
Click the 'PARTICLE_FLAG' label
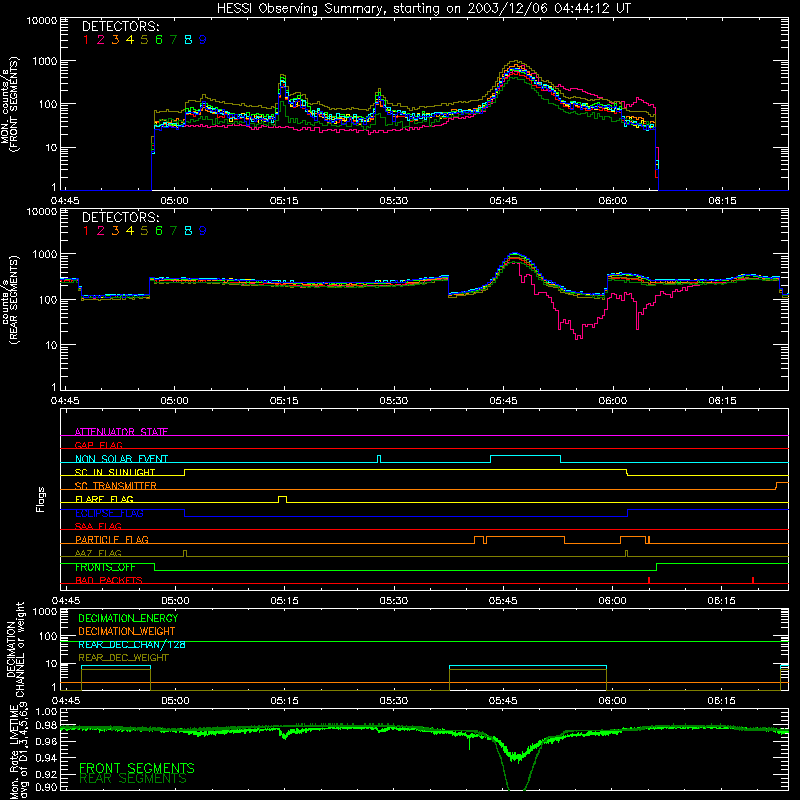[x=112, y=539]
